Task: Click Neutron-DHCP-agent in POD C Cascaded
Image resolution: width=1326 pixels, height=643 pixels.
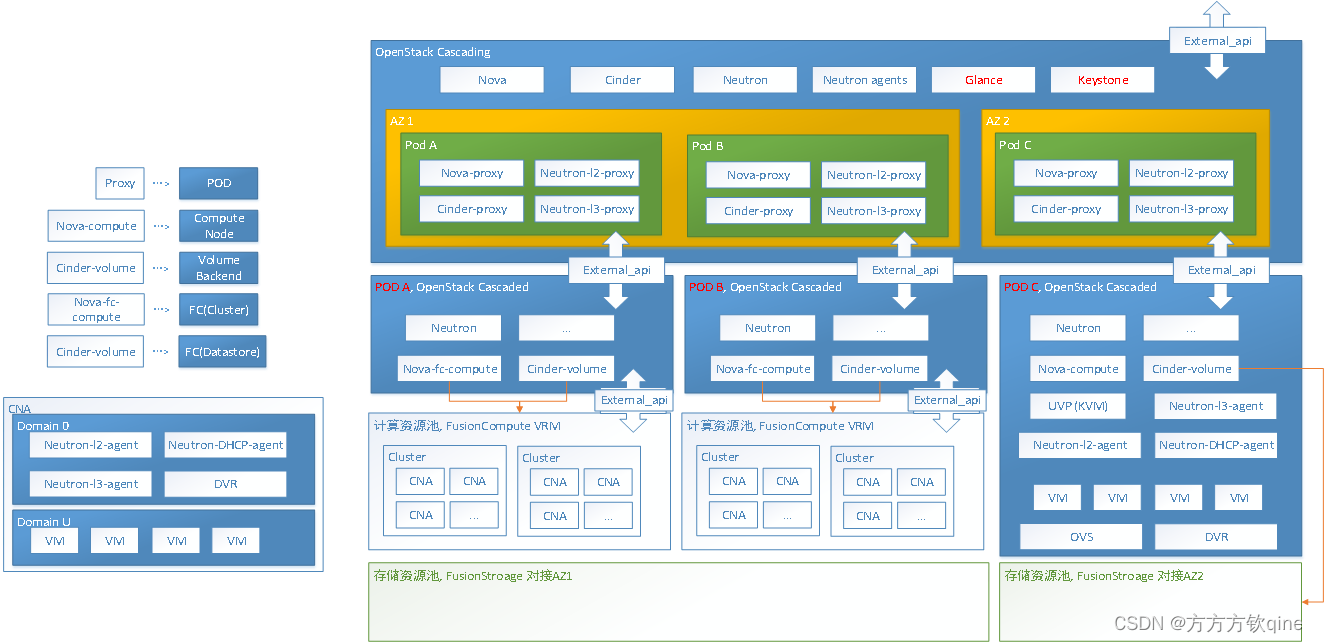Action: [x=1216, y=445]
